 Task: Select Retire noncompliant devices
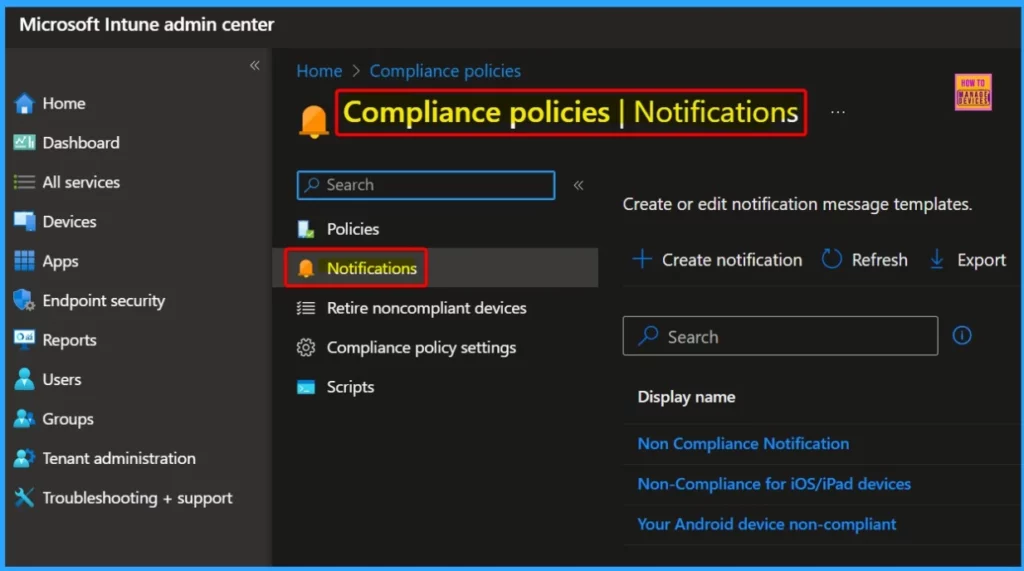[x=426, y=308]
